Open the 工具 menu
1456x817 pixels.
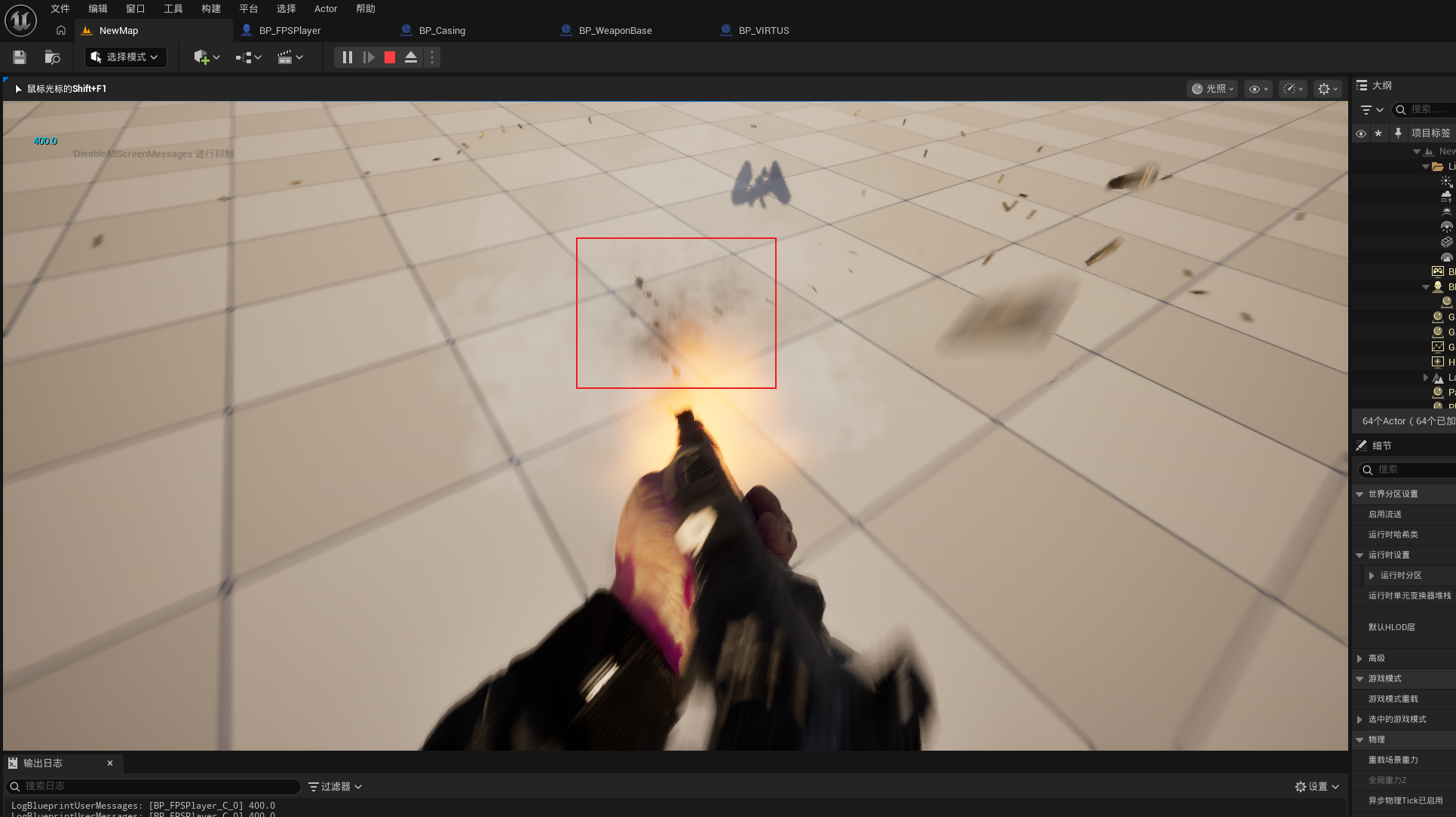point(173,9)
